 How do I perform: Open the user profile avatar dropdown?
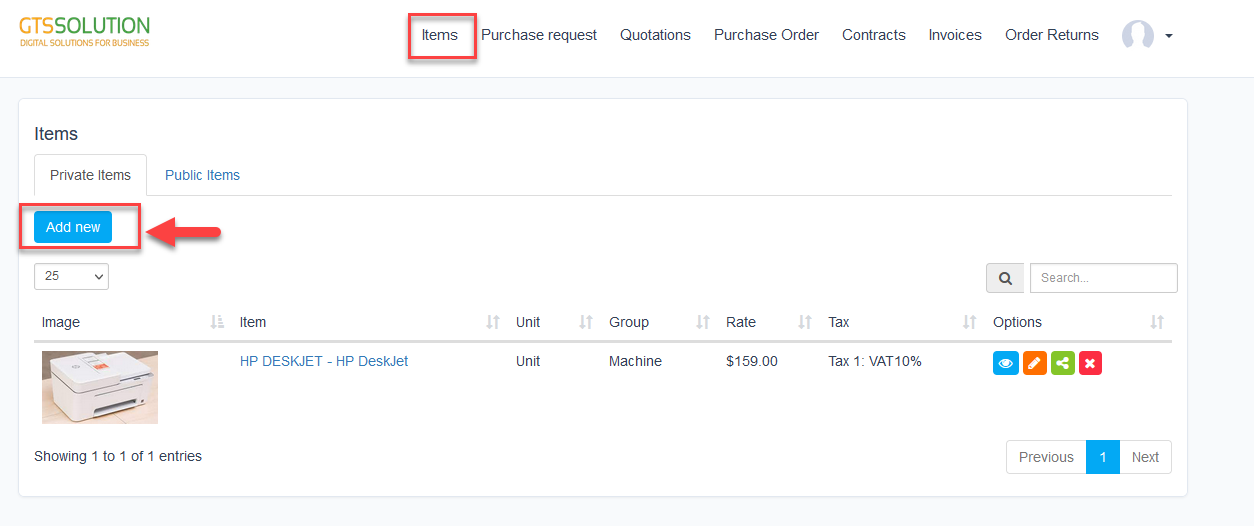(x=1146, y=35)
